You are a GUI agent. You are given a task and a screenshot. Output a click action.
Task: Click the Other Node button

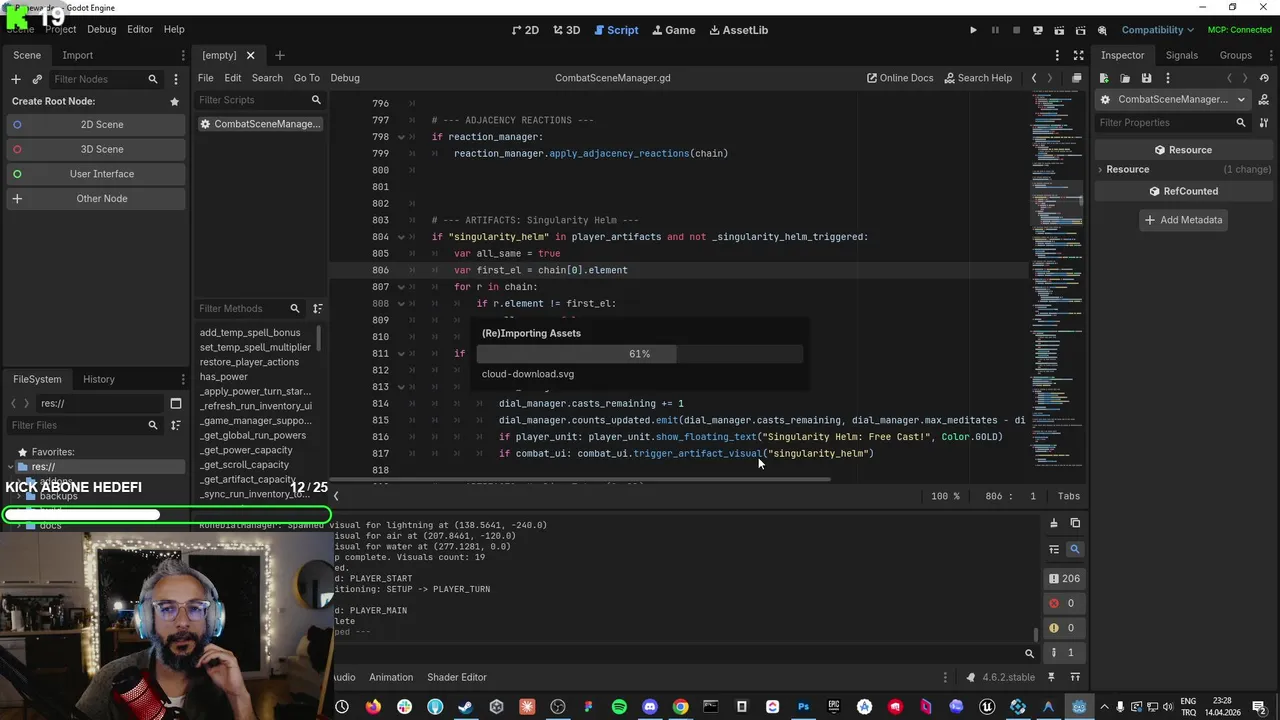click(x=96, y=198)
